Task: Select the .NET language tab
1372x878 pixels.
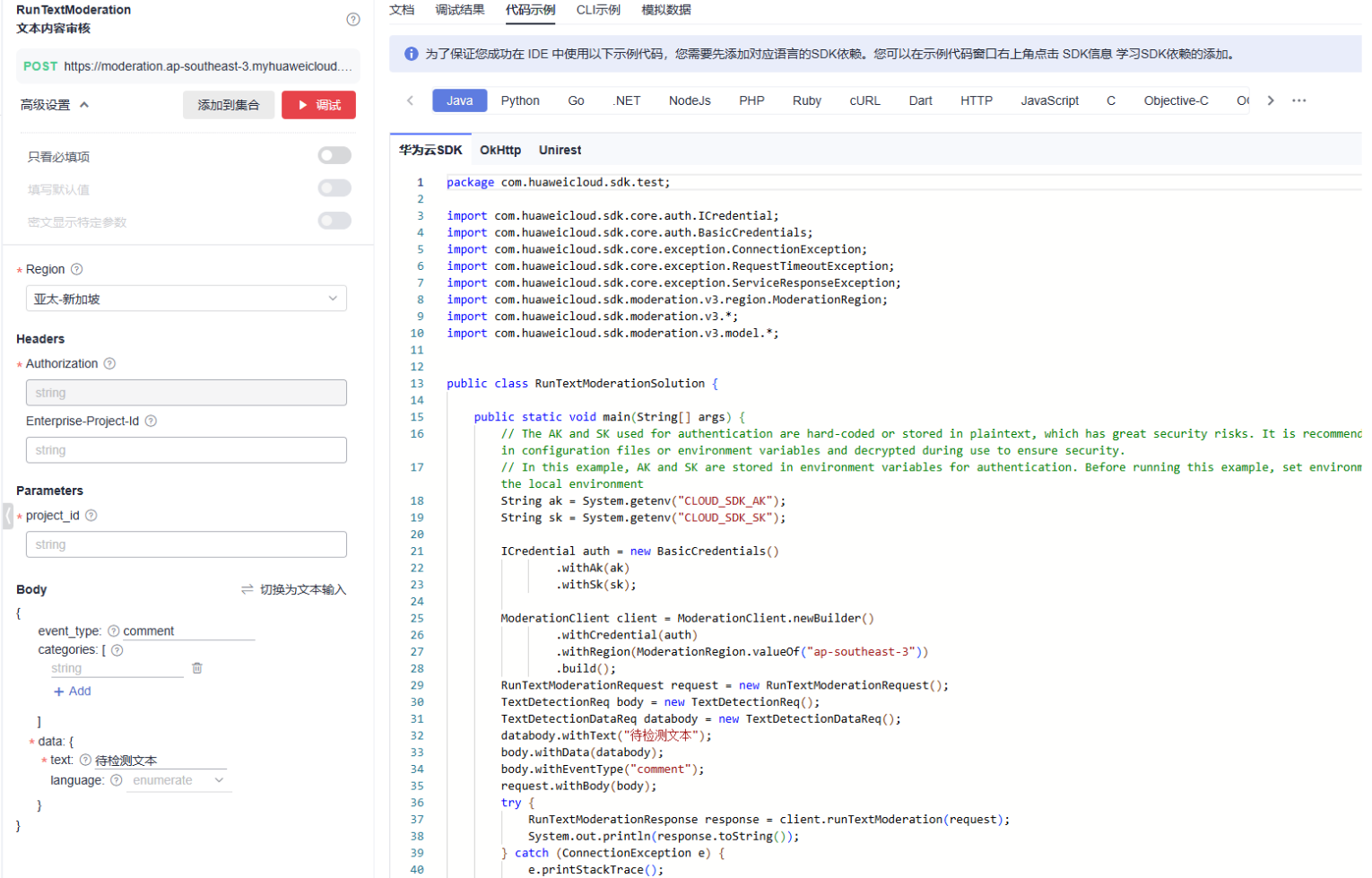Action: [627, 100]
